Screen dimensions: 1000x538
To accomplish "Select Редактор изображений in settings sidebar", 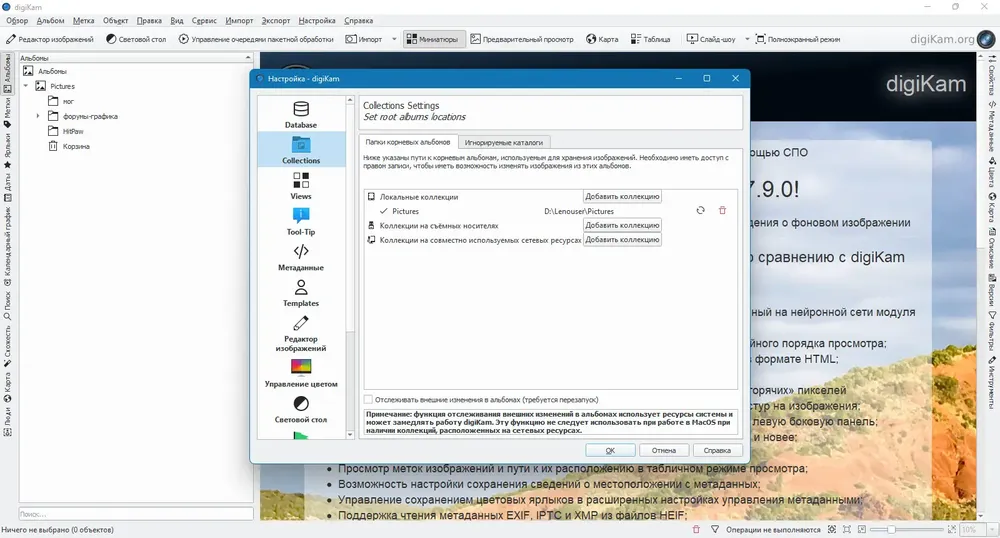I will coord(300,331).
